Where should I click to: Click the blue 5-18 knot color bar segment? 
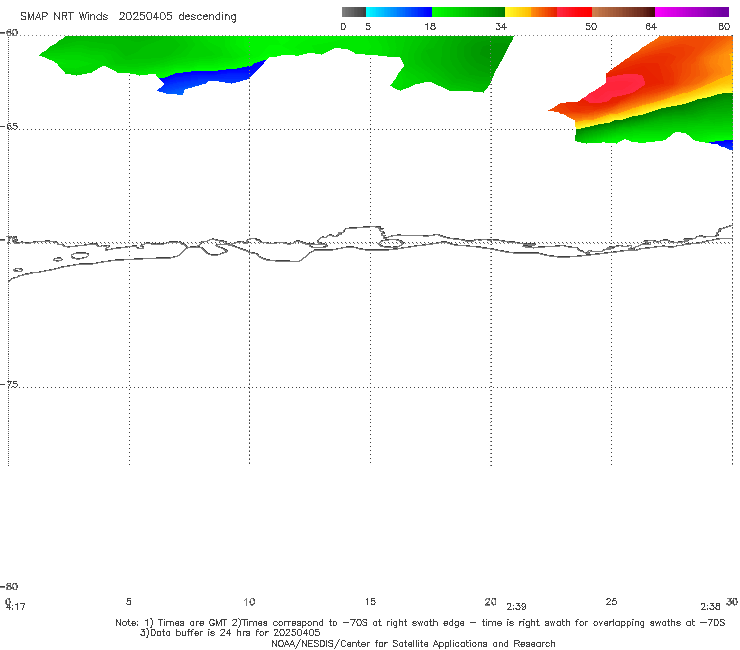click(x=398, y=12)
